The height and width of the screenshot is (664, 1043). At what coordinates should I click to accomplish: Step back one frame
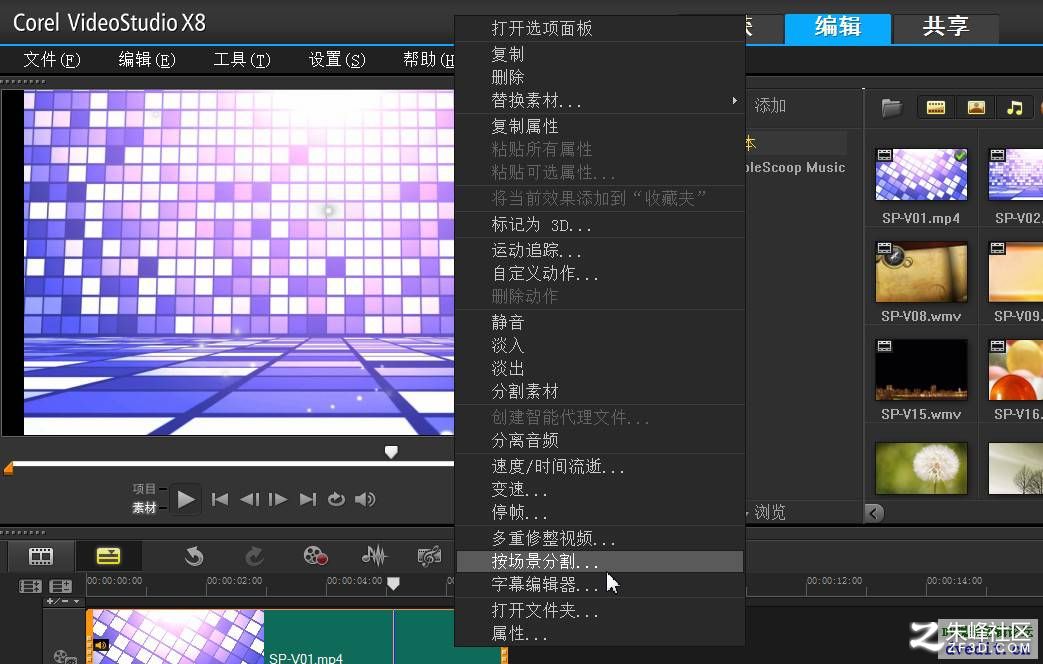[249, 499]
